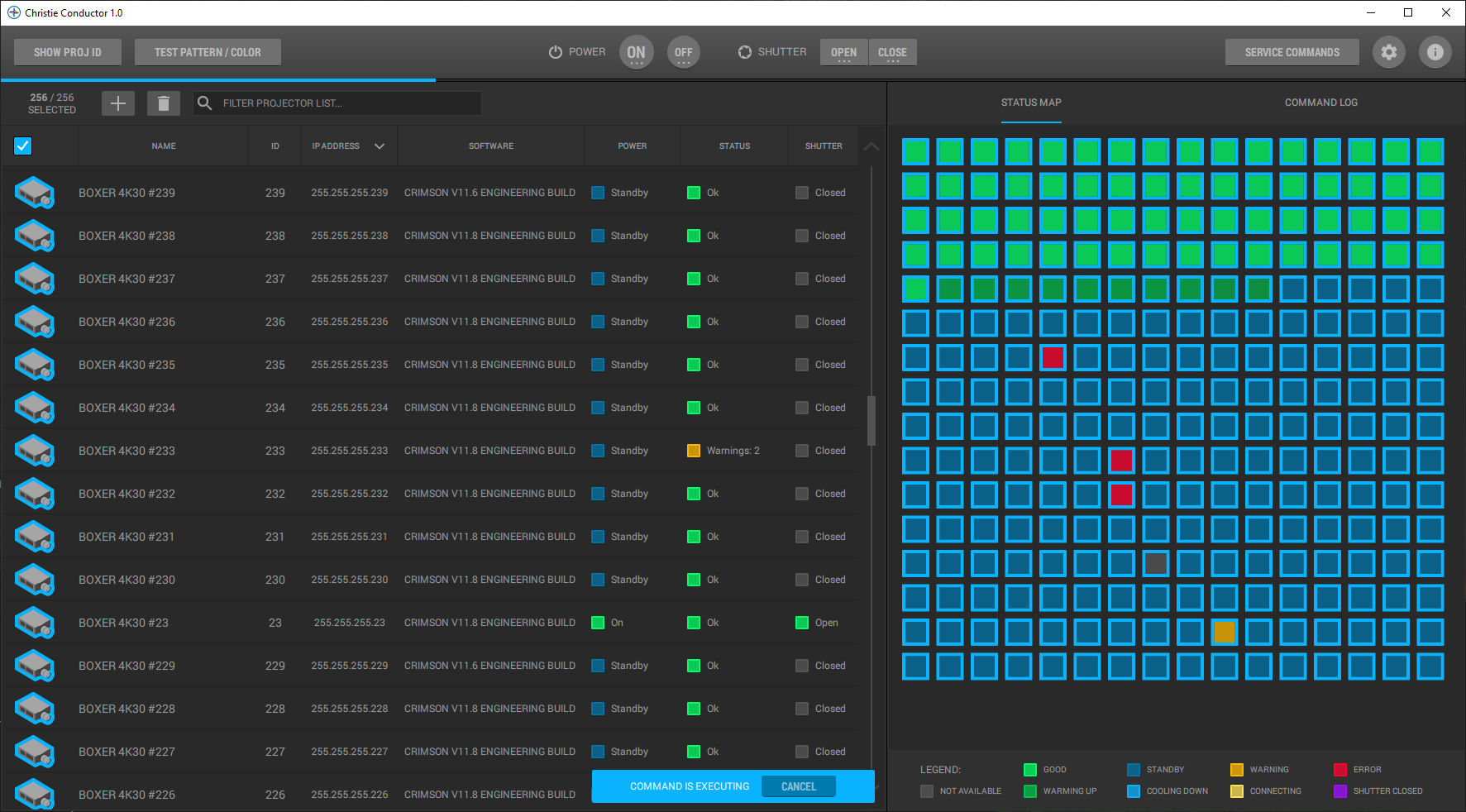This screenshot has height=812, width=1466.
Task: Collapse the projector list with the chevron arrow
Action: pyautogui.click(x=871, y=146)
